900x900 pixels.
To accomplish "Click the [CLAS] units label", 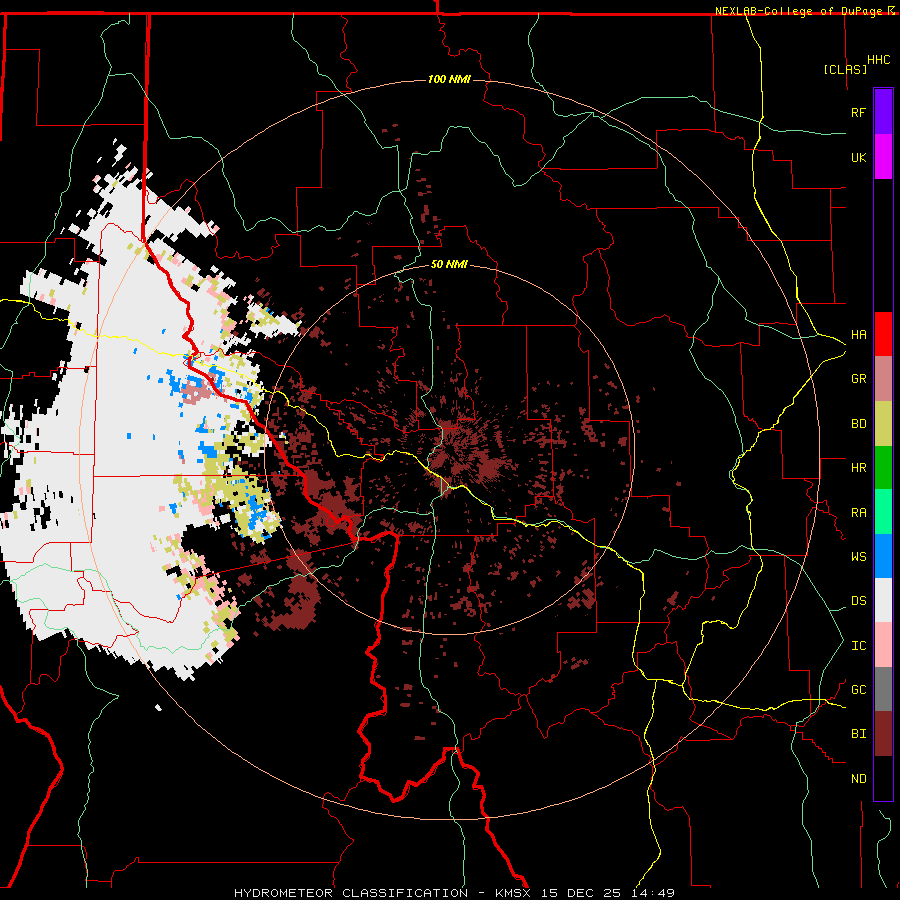I will coord(845,69).
